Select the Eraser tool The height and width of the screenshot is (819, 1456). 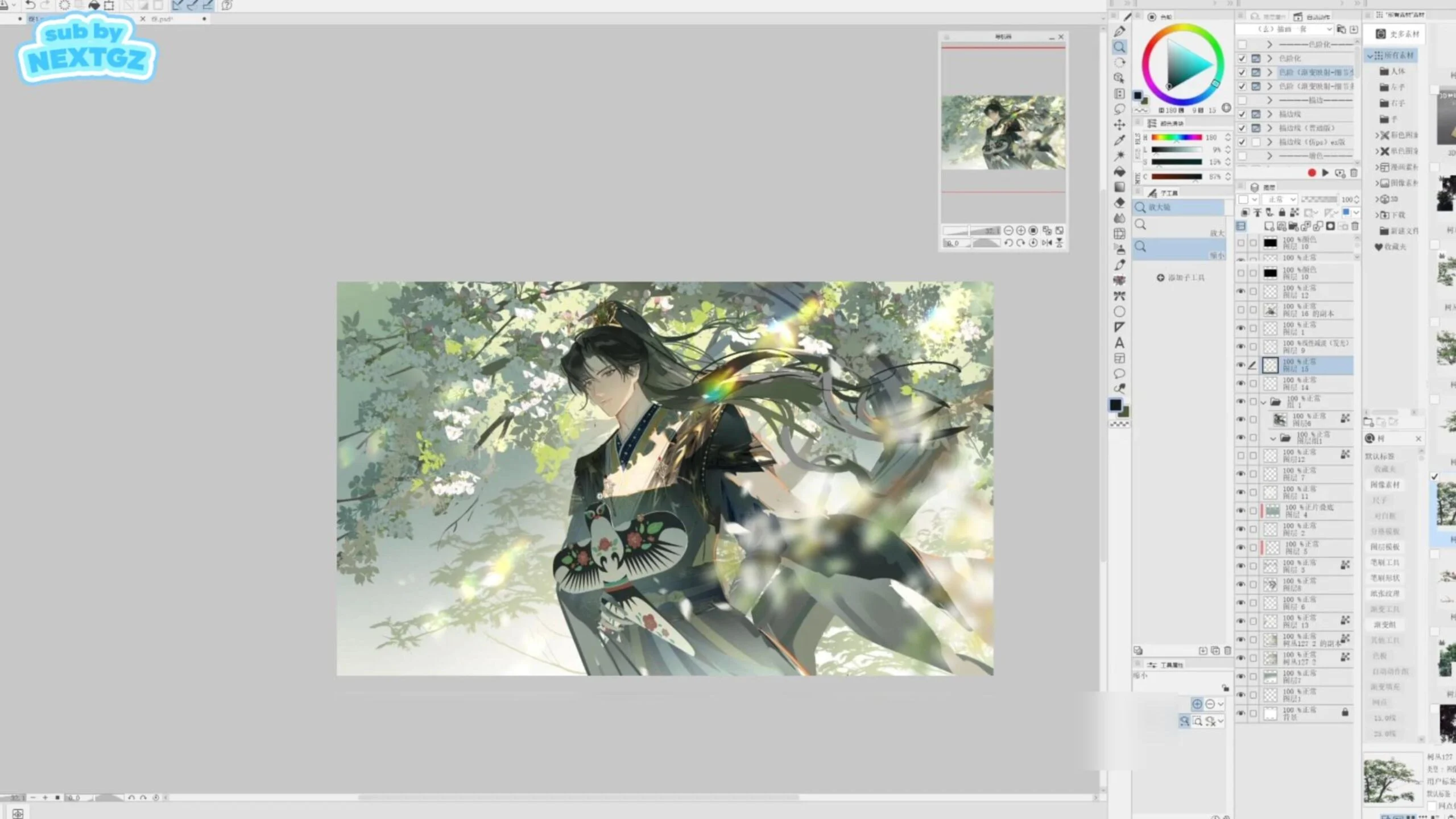(1119, 202)
